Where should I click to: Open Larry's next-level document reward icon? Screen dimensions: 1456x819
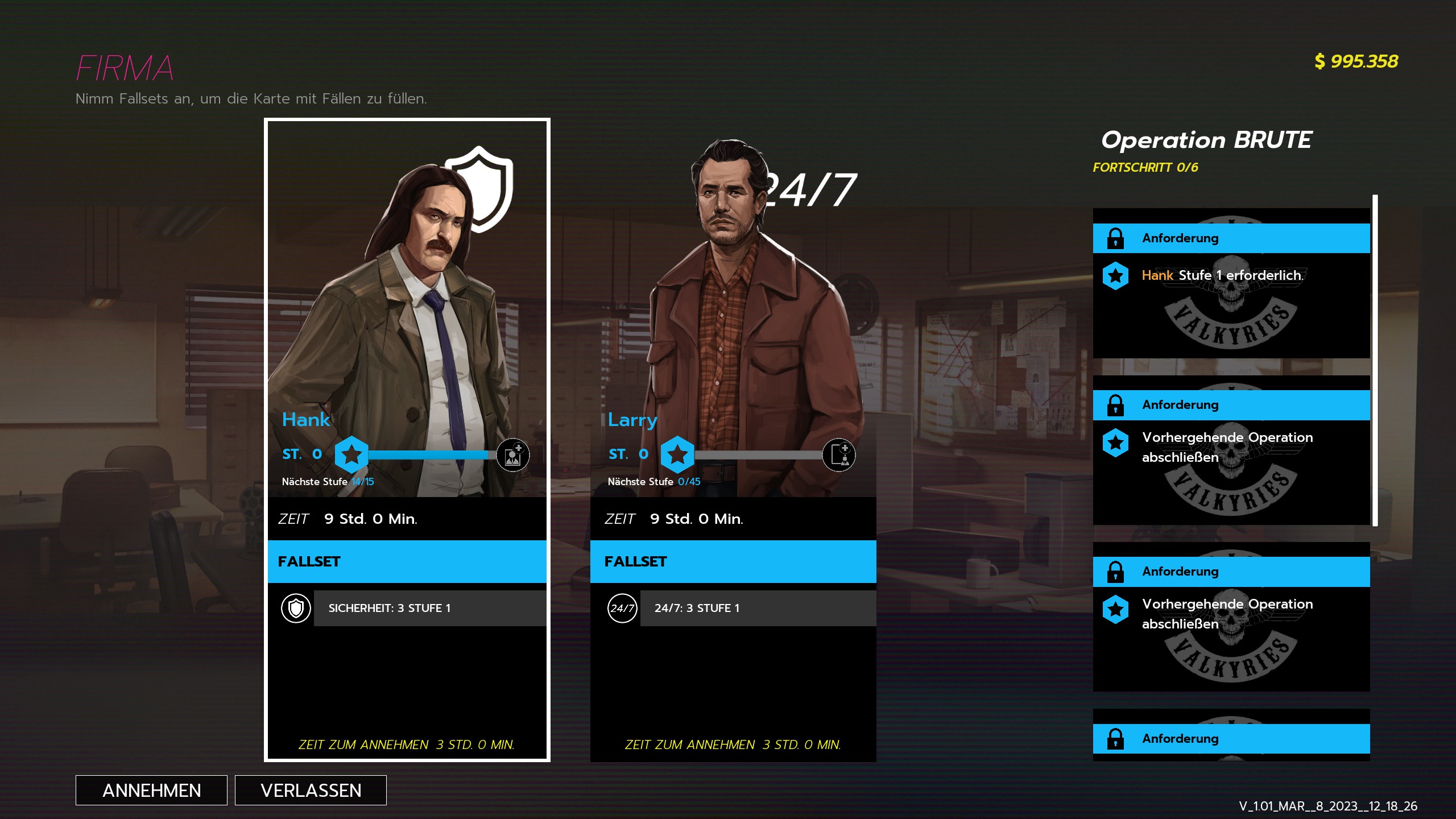point(839,455)
